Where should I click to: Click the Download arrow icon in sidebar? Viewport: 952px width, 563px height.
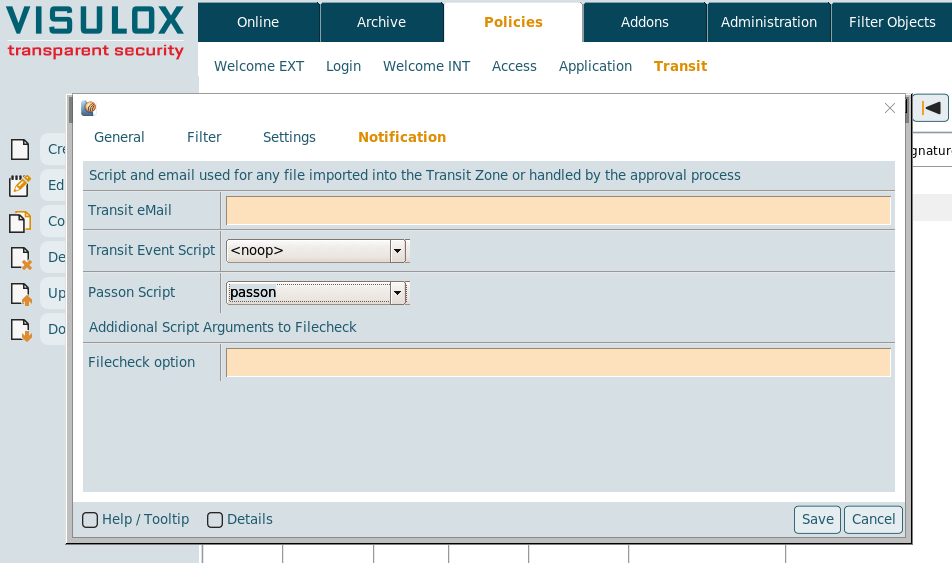click(x=20, y=330)
